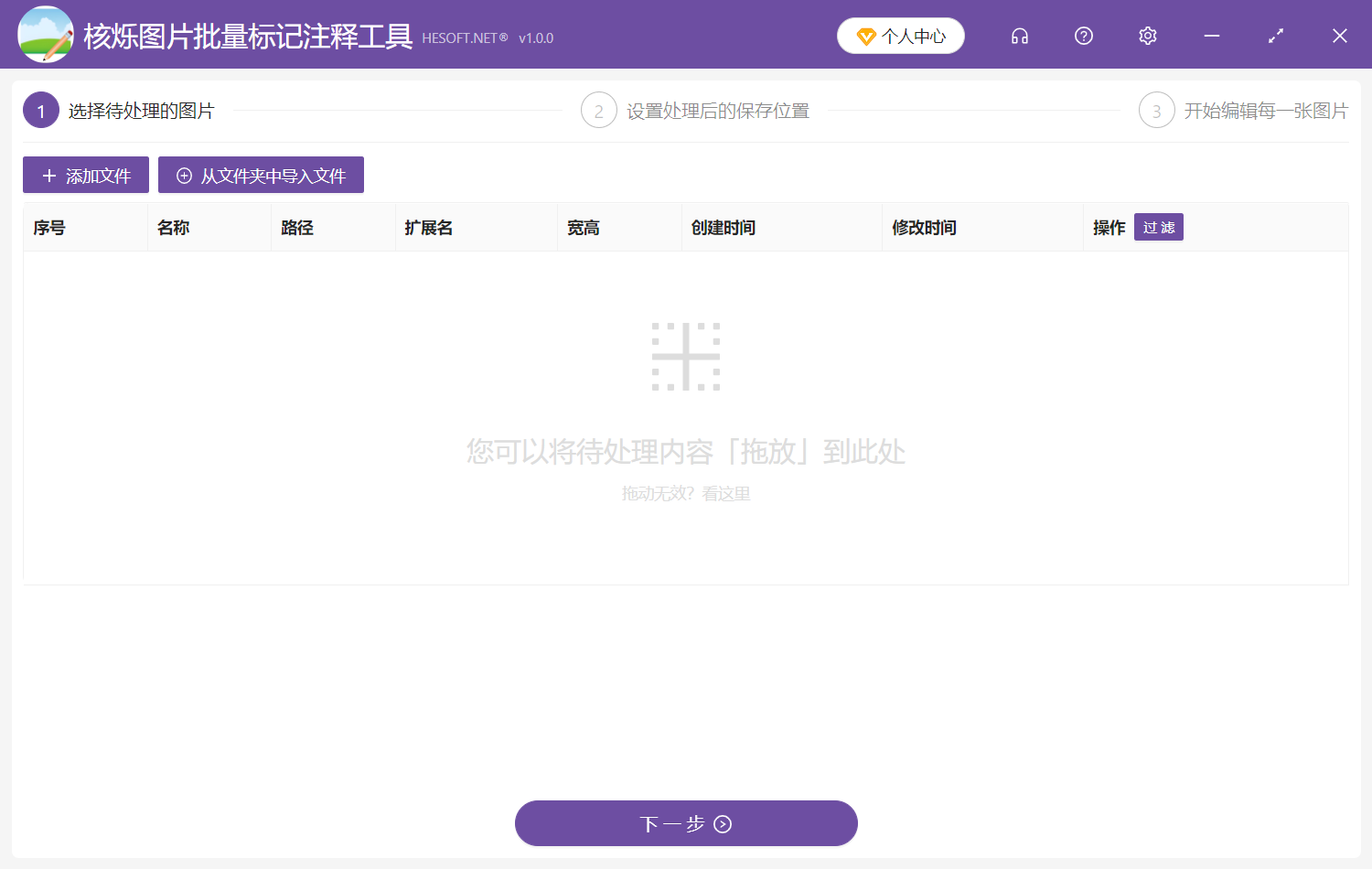Click the 下一步 next step button
The height and width of the screenshot is (869, 1372).
point(686,823)
